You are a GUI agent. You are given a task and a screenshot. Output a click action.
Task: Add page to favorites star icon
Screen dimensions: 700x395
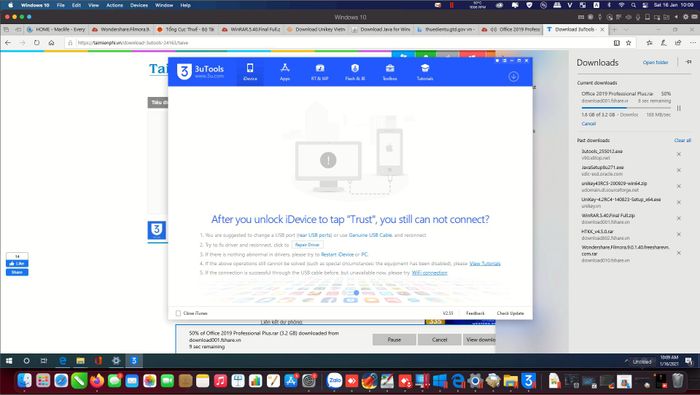click(x=629, y=43)
